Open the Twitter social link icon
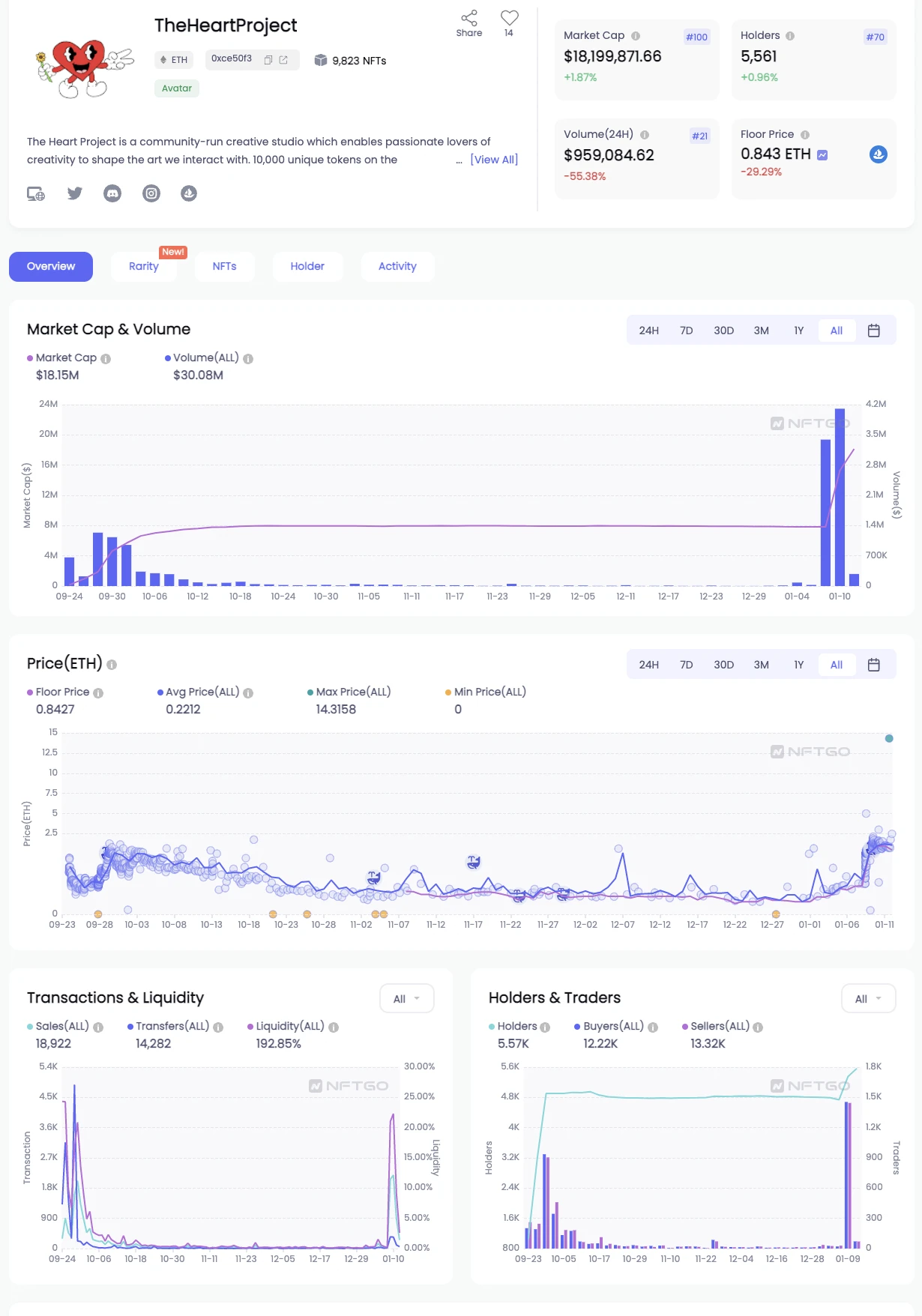 point(75,193)
